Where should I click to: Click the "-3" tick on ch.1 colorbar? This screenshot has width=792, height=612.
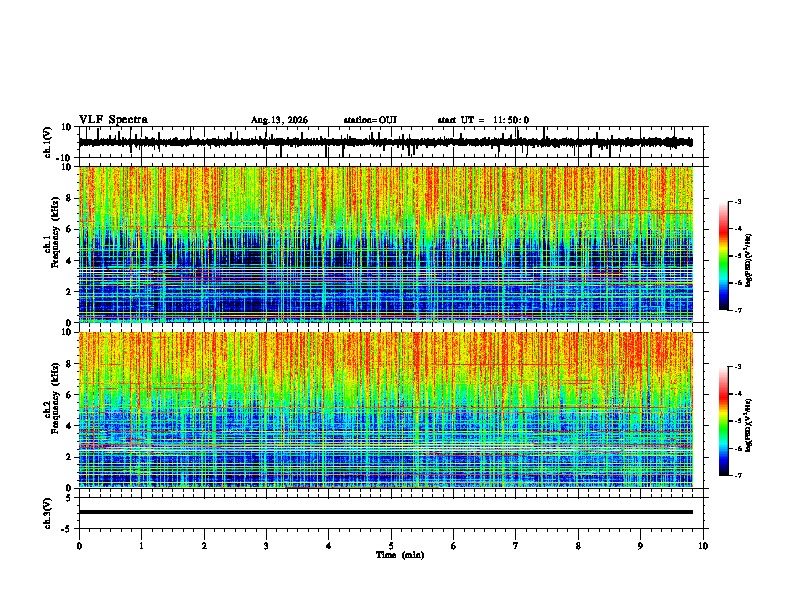737,202
